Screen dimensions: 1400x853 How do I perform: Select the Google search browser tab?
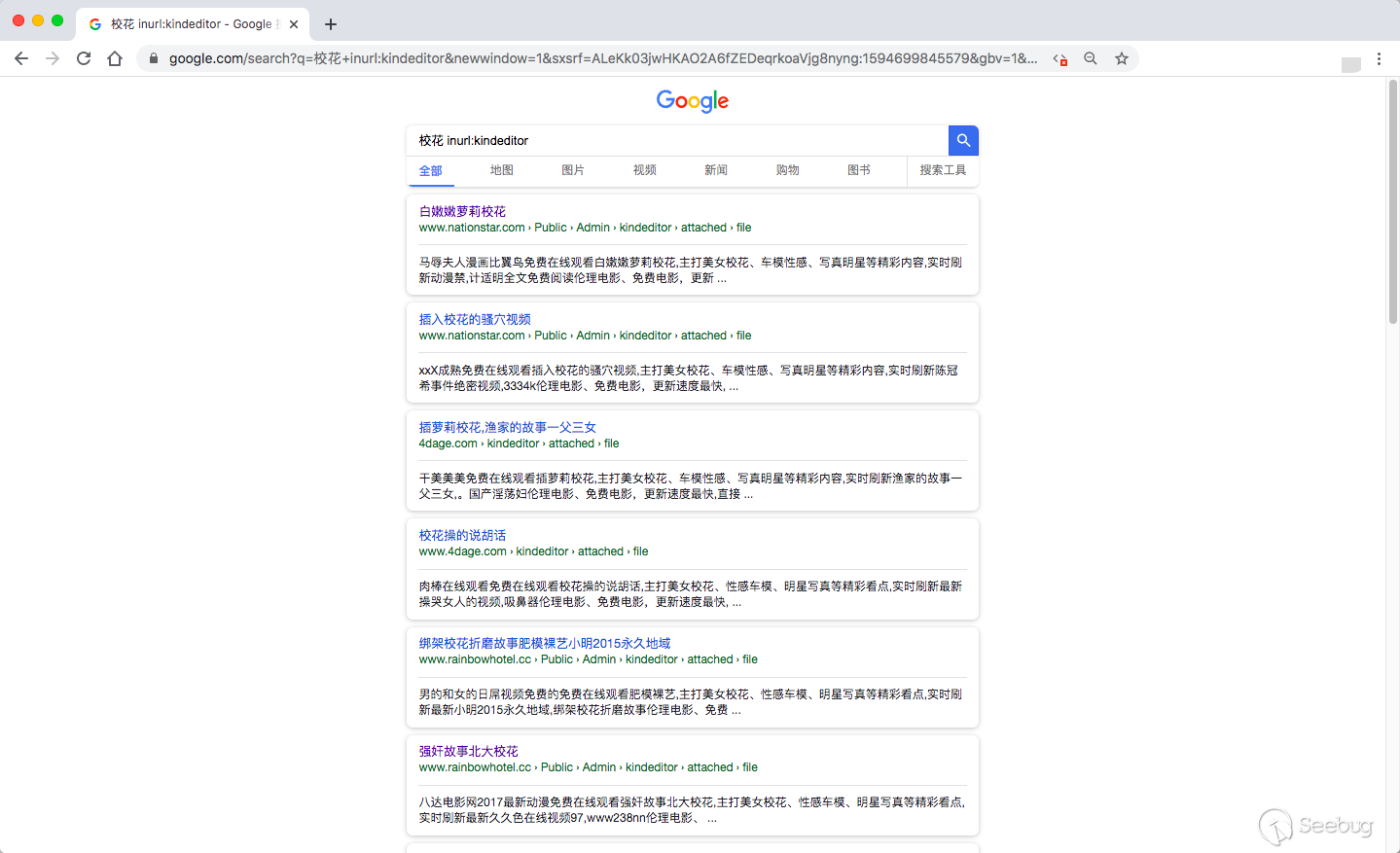coord(193,24)
